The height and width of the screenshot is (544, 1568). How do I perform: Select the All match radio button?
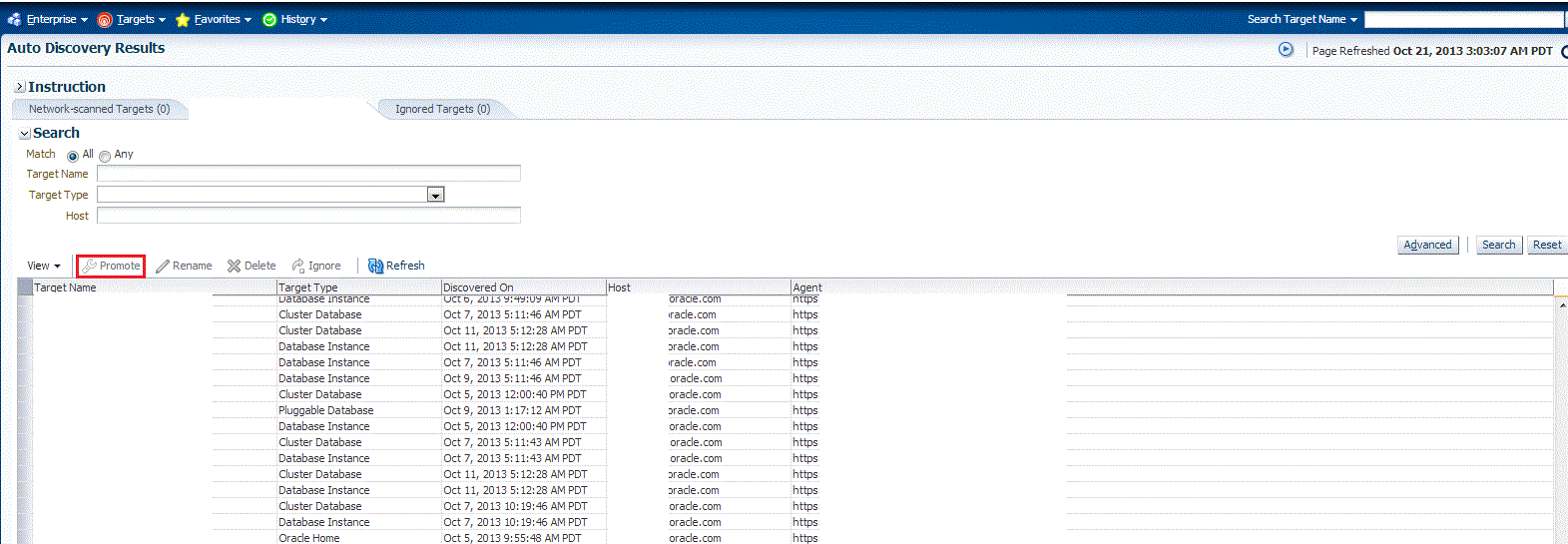73,156
